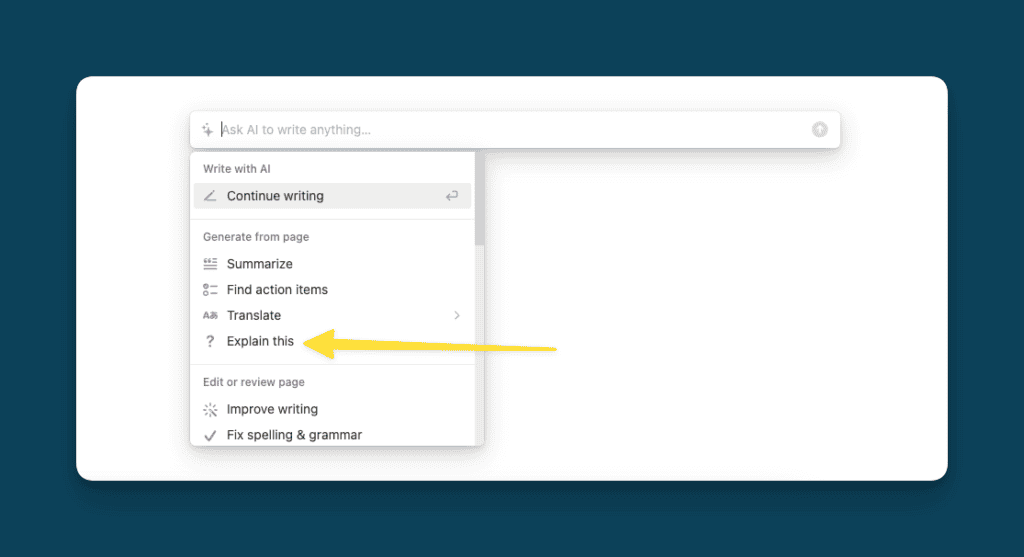1024x557 pixels.
Task: Click the enter-key icon on Continue writing row
Action: [x=452, y=196]
